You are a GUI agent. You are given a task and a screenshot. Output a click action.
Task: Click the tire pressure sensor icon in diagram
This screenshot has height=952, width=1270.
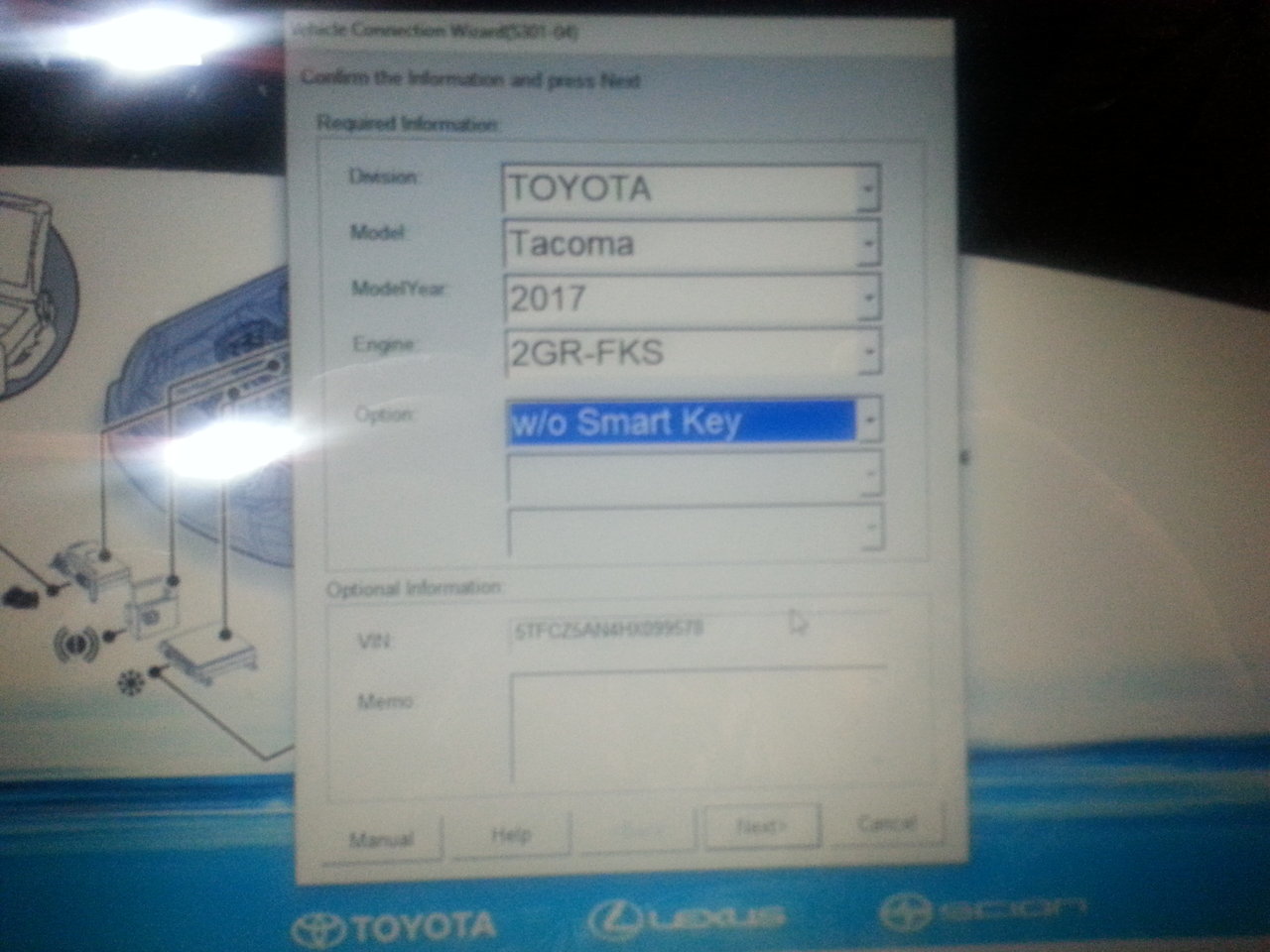(x=75, y=643)
